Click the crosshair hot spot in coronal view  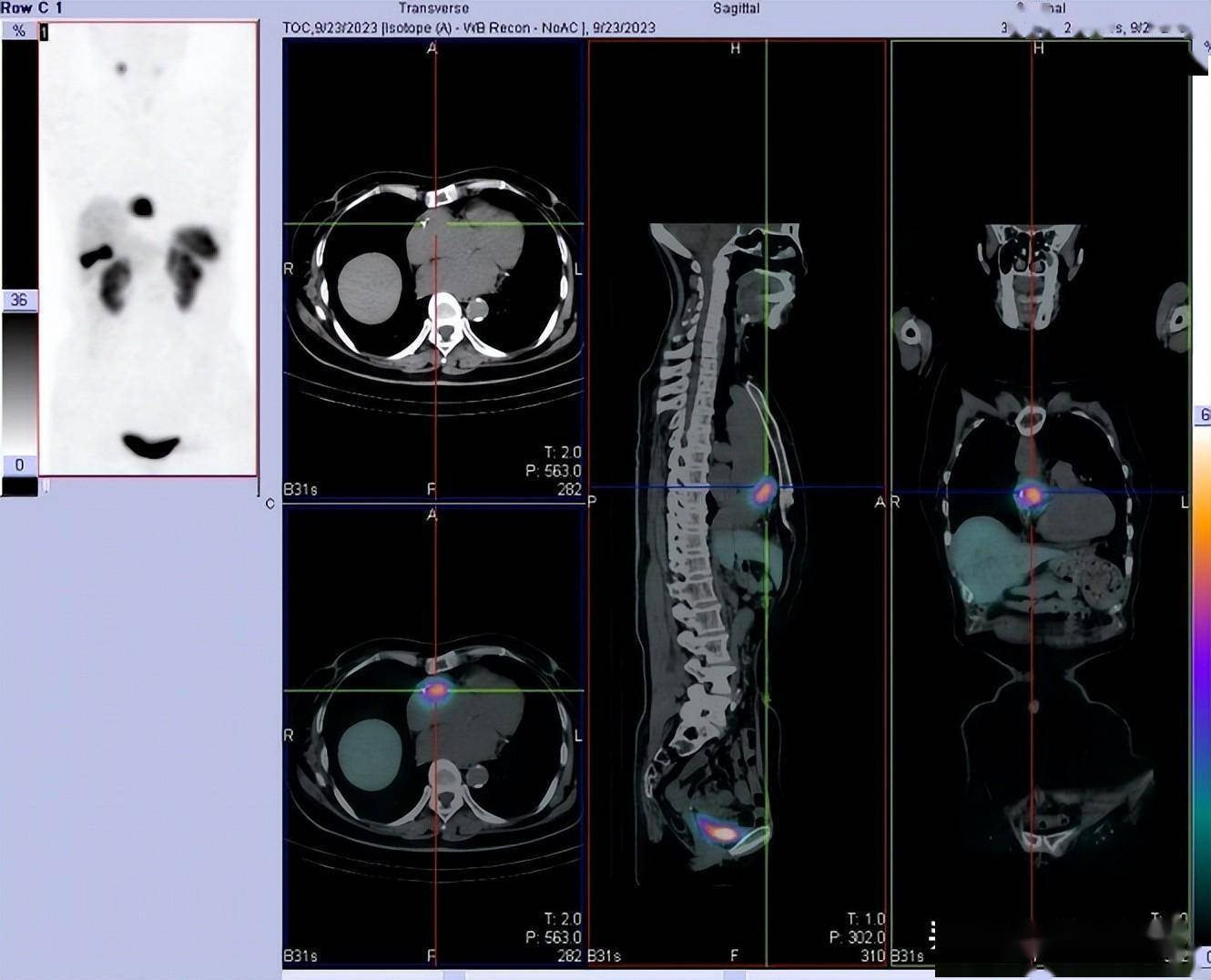tap(1031, 495)
